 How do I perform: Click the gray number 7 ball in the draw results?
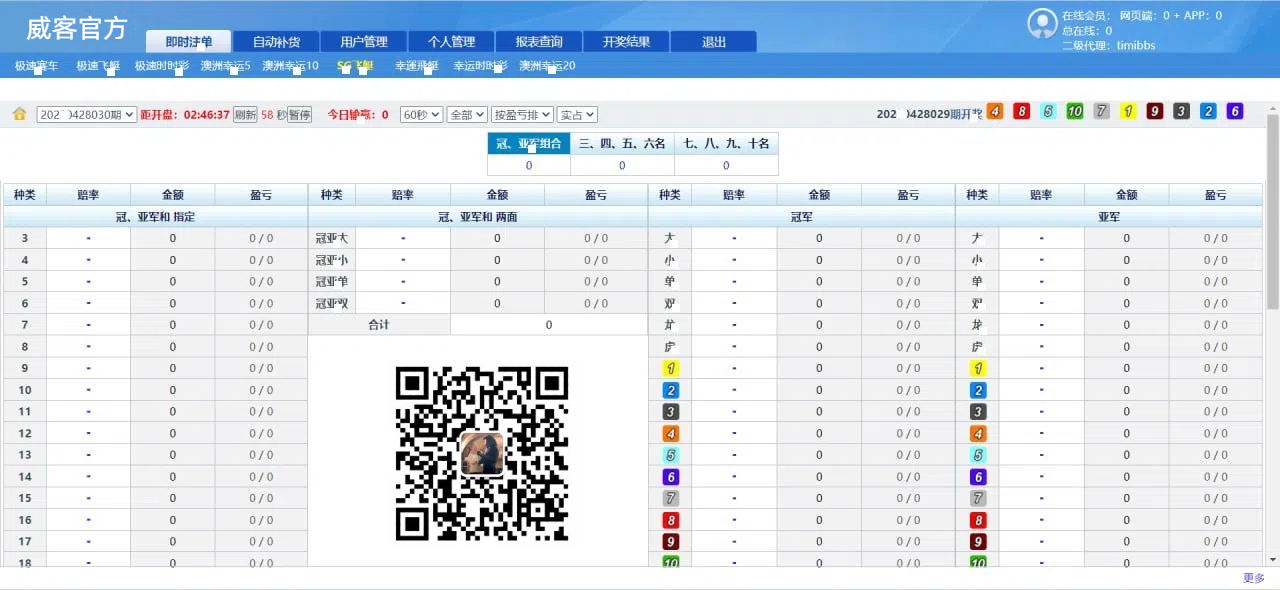1101,111
